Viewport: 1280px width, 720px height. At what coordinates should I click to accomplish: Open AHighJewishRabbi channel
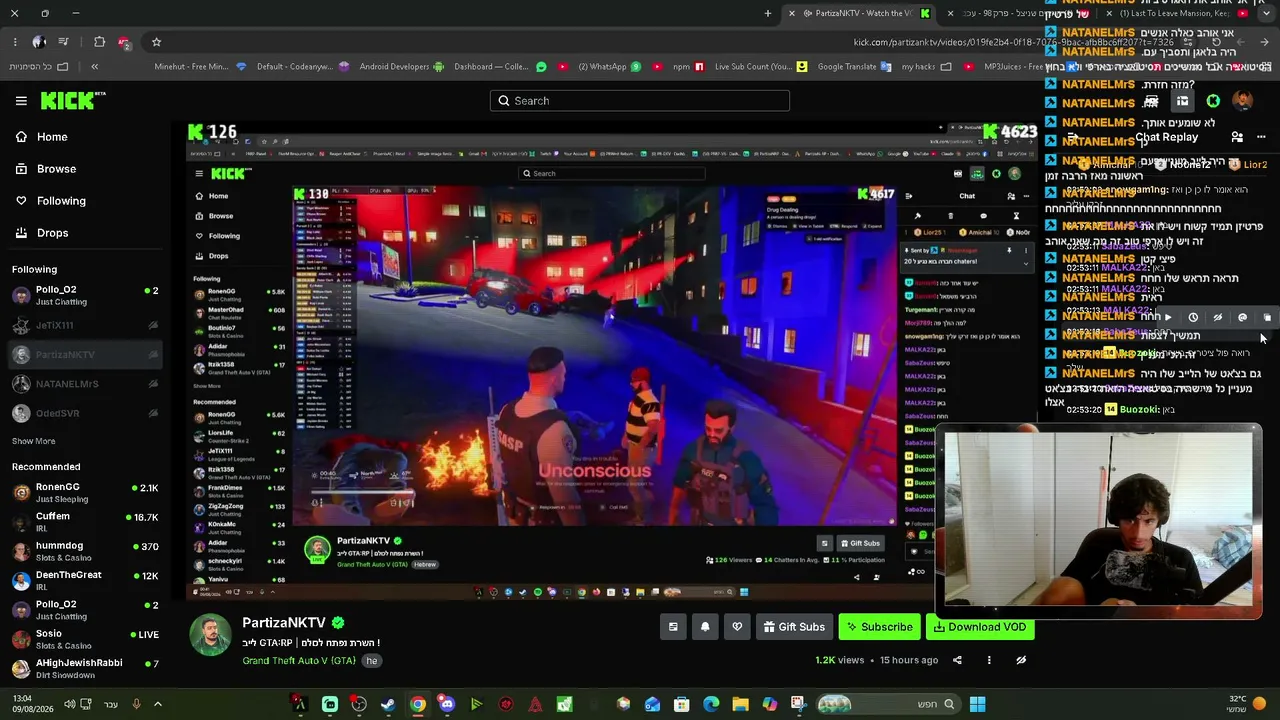pyautogui.click(x=84, y=669)
